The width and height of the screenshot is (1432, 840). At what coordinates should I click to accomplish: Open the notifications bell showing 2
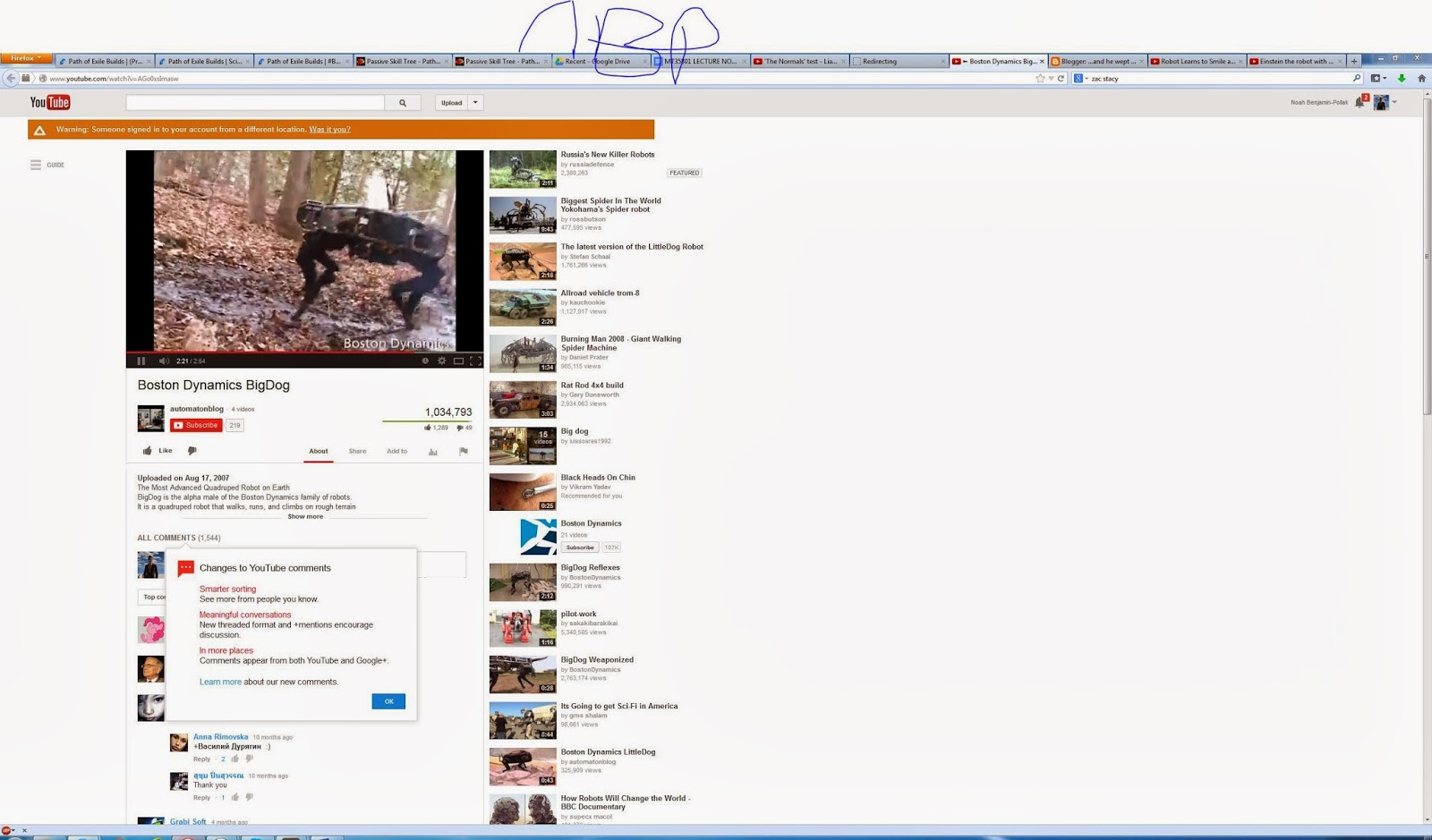(x=1360, y=101)
